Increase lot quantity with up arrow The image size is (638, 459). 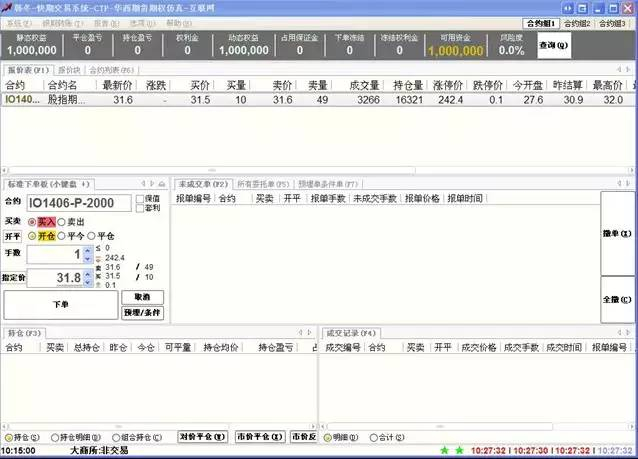[88, 251]
